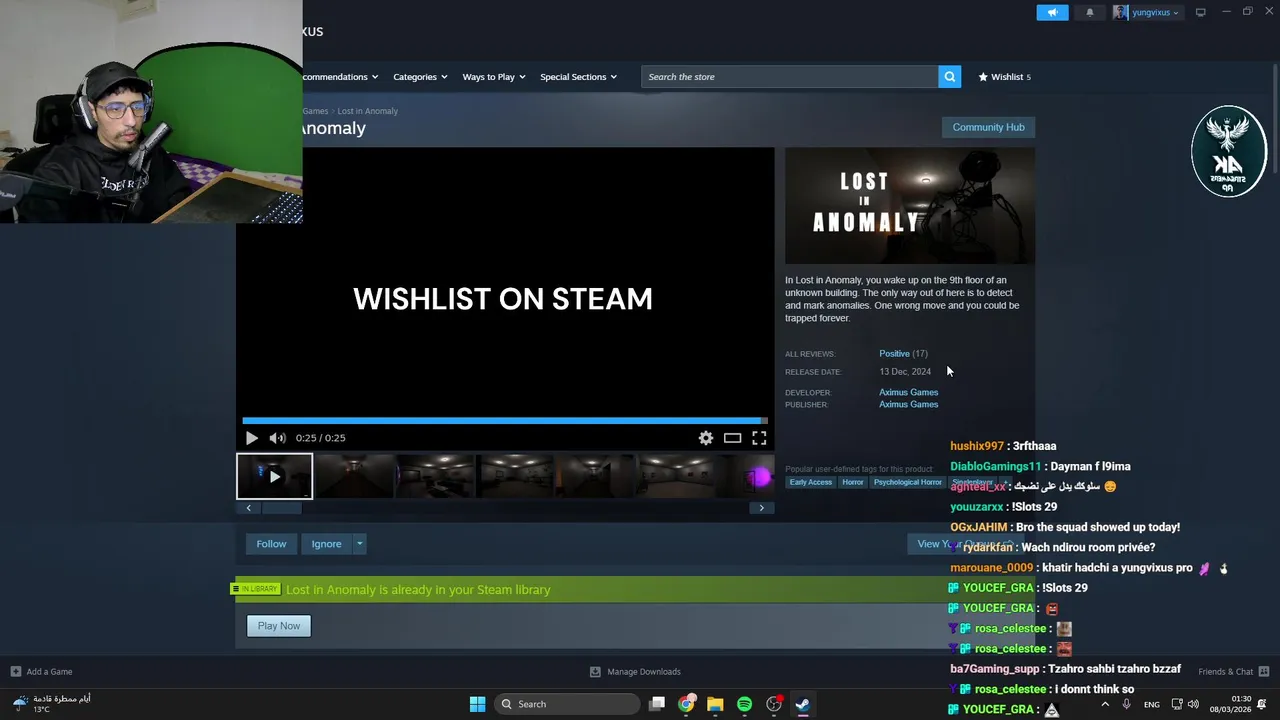Viewport: 1280px width, 720px height.
Task: Play the game trailer video
Action: click(251, 438)
